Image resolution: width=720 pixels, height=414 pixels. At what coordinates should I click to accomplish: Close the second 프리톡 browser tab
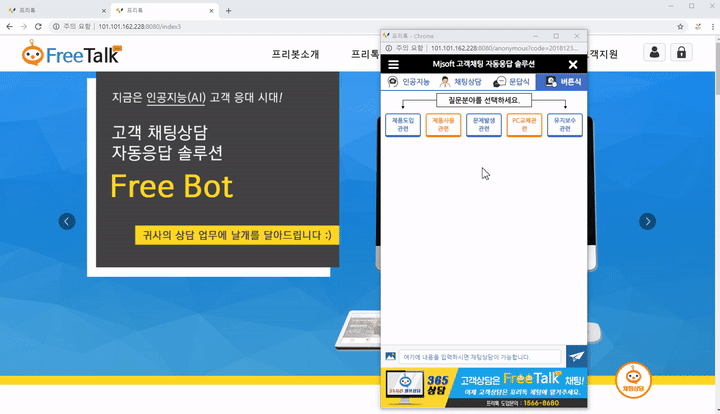pyautogui.click(x=211, y=11)
